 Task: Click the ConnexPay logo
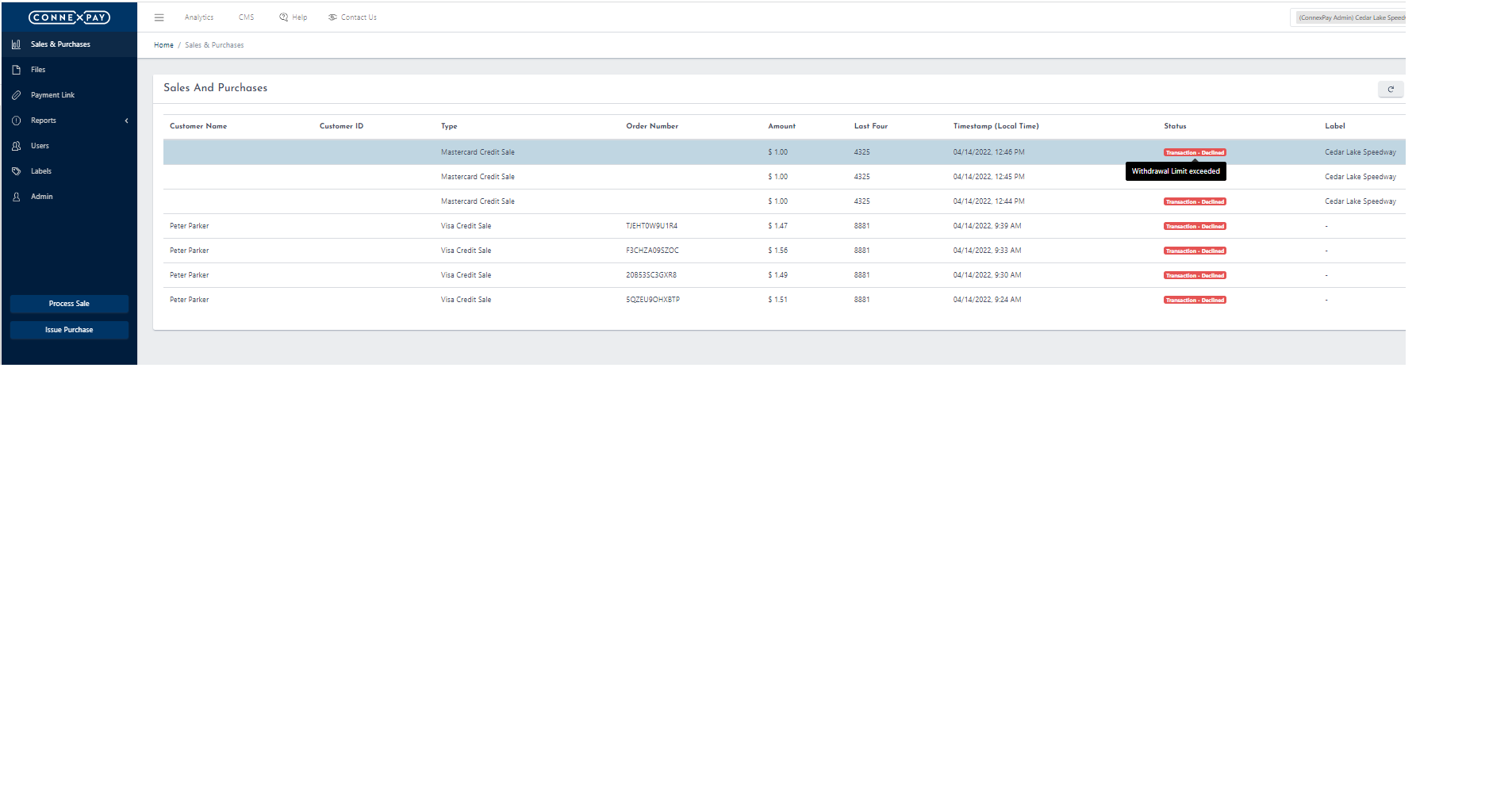point(69,17)
